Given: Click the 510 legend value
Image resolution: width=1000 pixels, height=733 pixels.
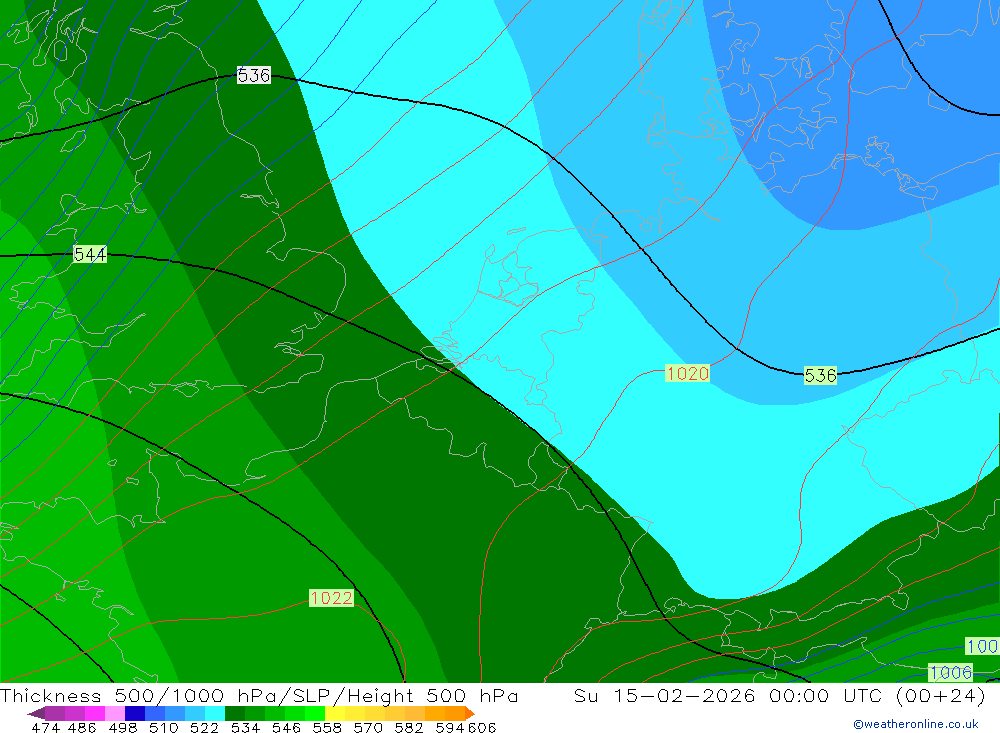Looking at the screenshot, I should (163, 728).
